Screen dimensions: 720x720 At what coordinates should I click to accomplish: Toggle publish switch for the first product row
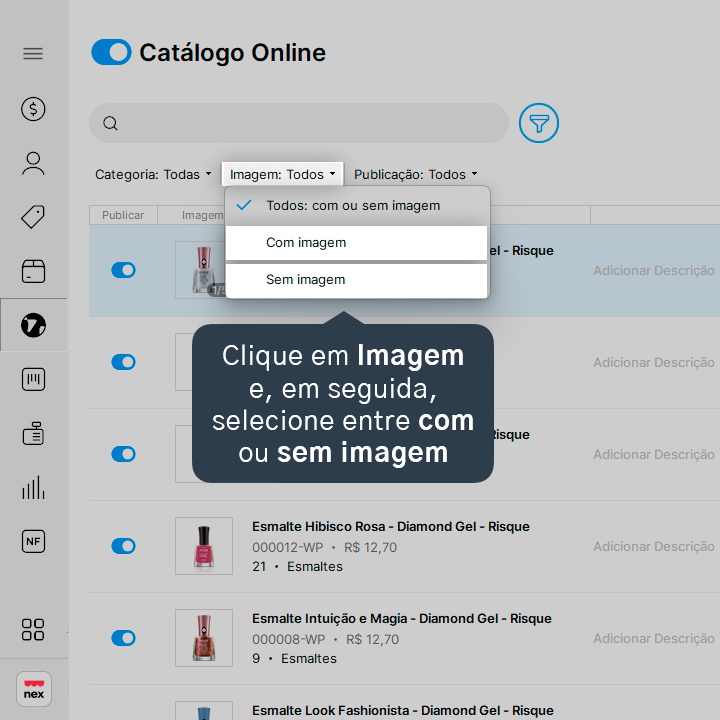point(124,270)
